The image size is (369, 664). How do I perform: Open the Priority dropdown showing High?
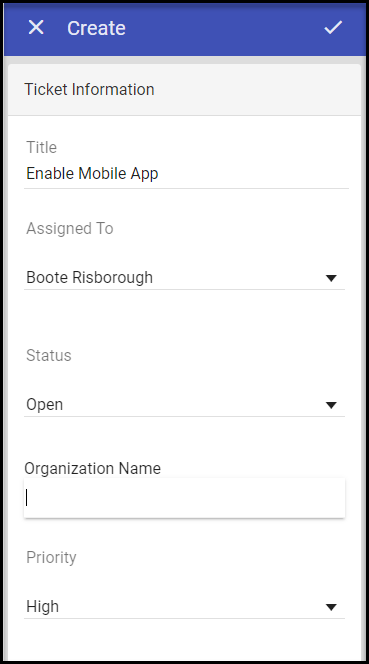(x=184, y=607)
